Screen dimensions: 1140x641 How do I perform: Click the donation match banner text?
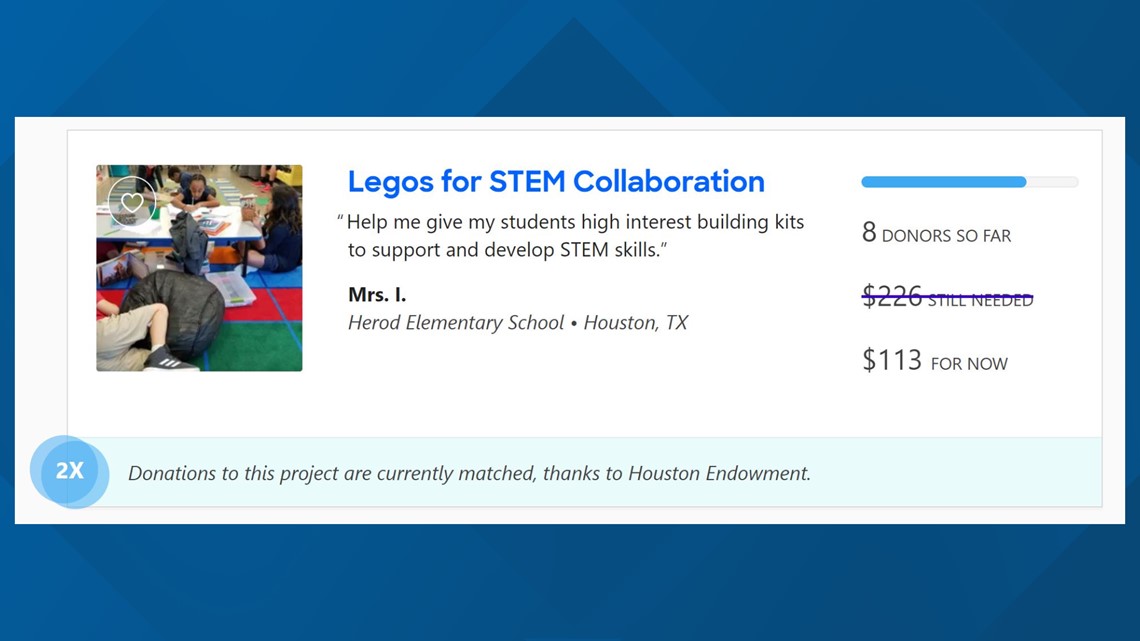pos(469,473)
